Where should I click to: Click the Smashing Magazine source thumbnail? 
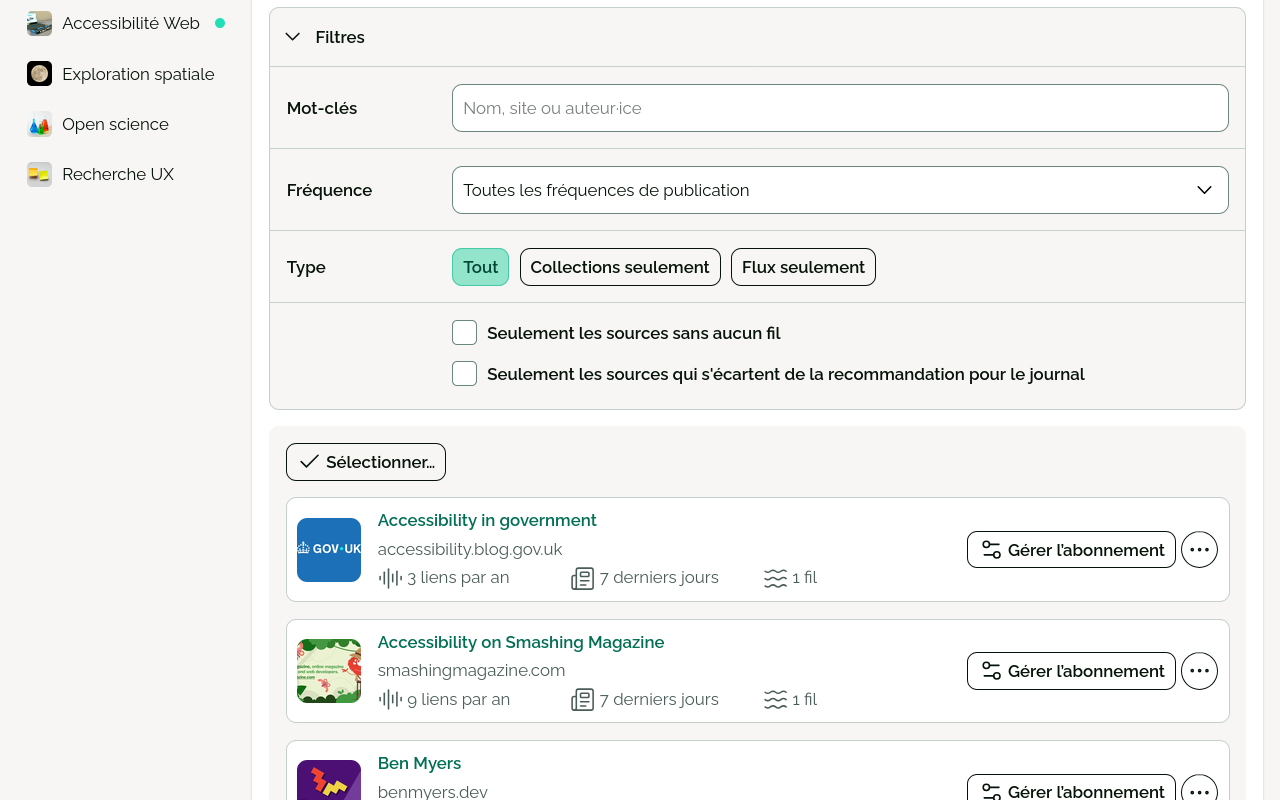[x=329, y=671]
